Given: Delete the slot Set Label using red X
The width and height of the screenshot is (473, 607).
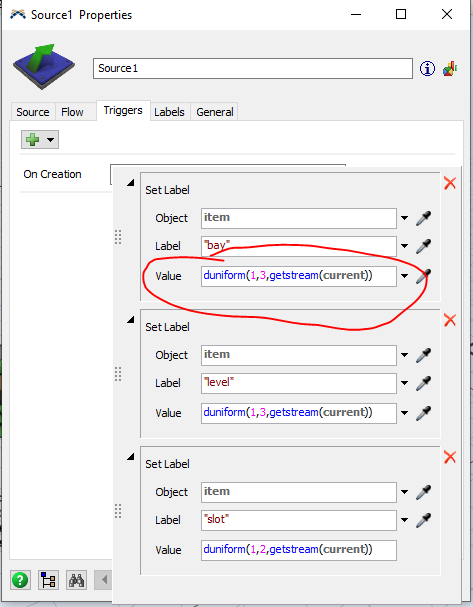Looking at the screenshot, I should click(450, 457).
